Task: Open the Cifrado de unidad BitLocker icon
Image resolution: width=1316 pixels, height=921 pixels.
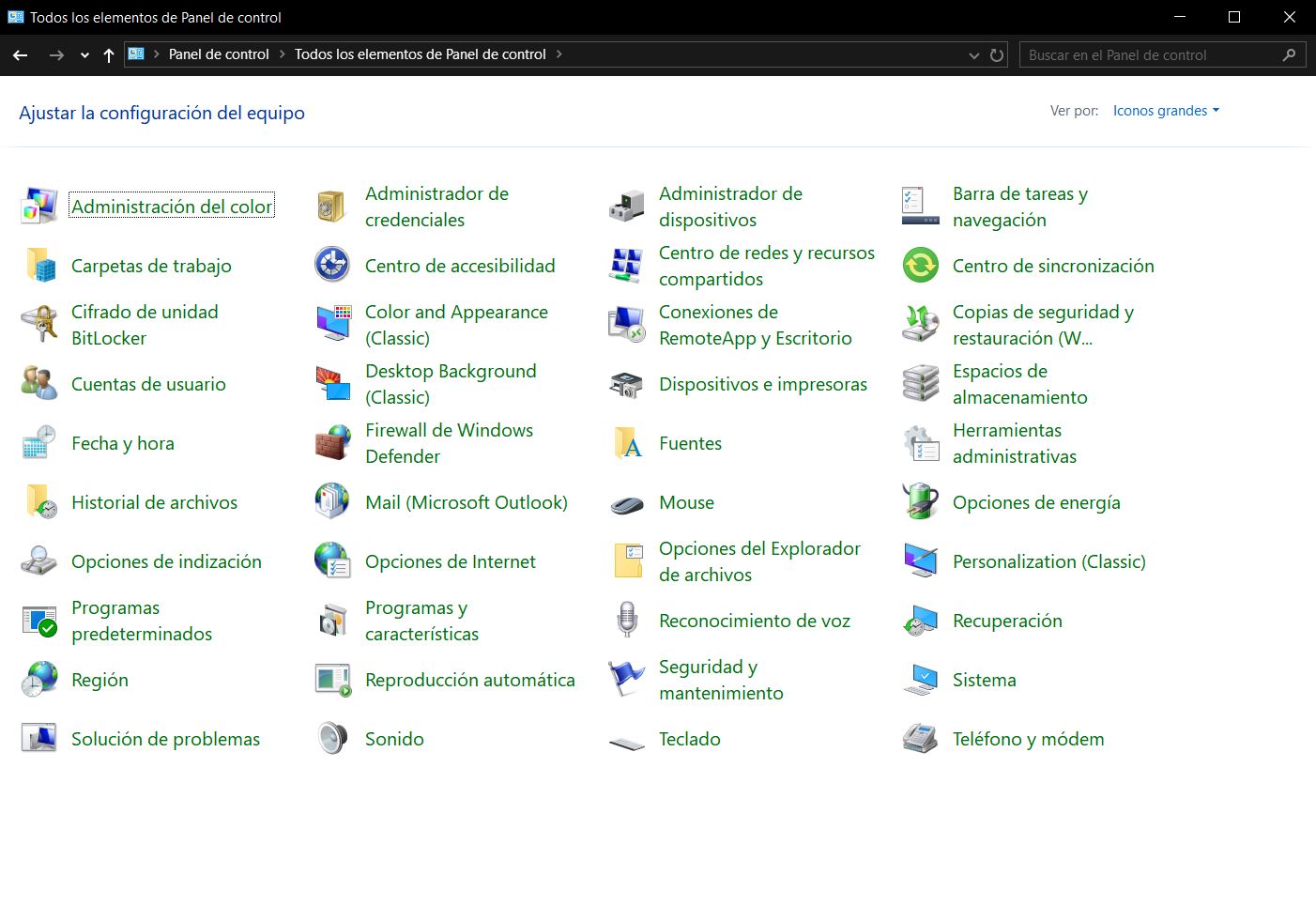Action: pyautogui.click(x=39, y=325)
